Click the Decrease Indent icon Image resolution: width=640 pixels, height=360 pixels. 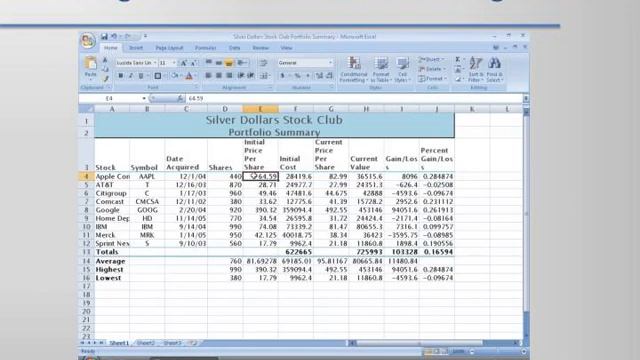240,76
